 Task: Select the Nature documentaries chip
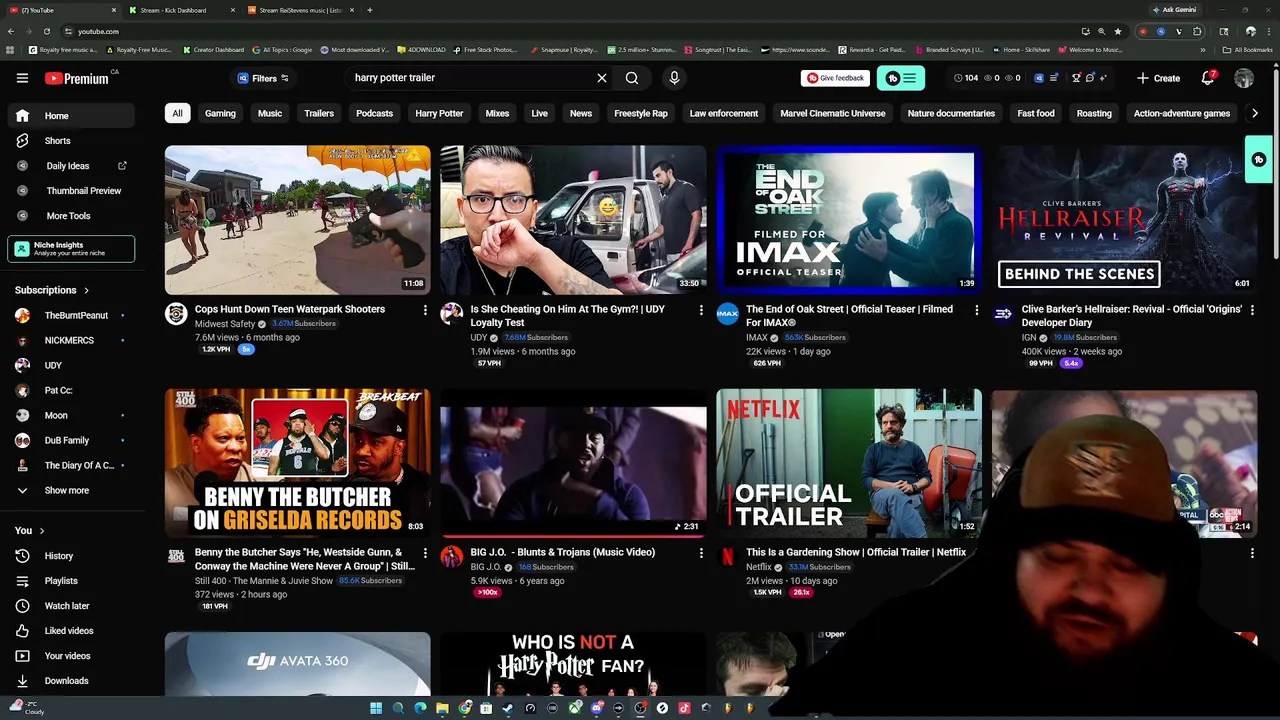(951, 113)
